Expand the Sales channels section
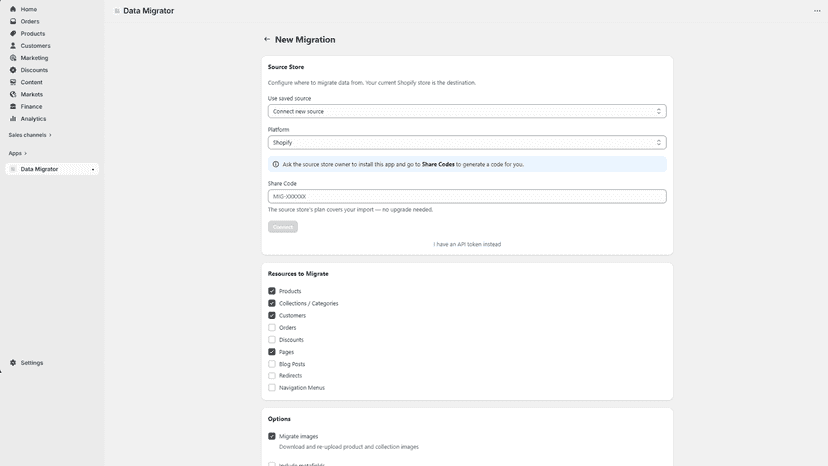828x466 pixels. (30, 135)
